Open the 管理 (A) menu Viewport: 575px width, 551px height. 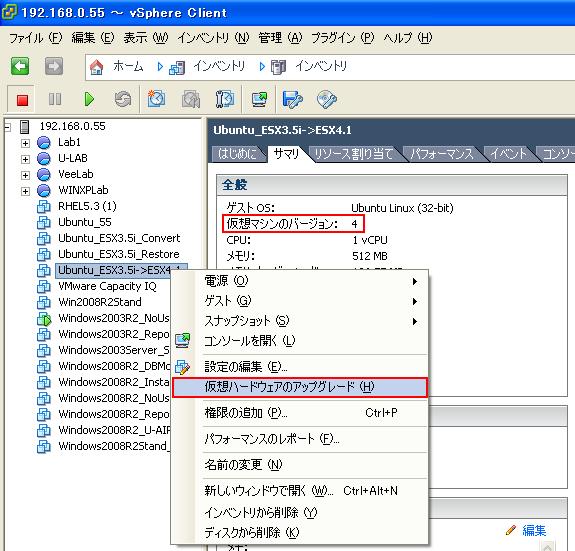coord(280,38)
